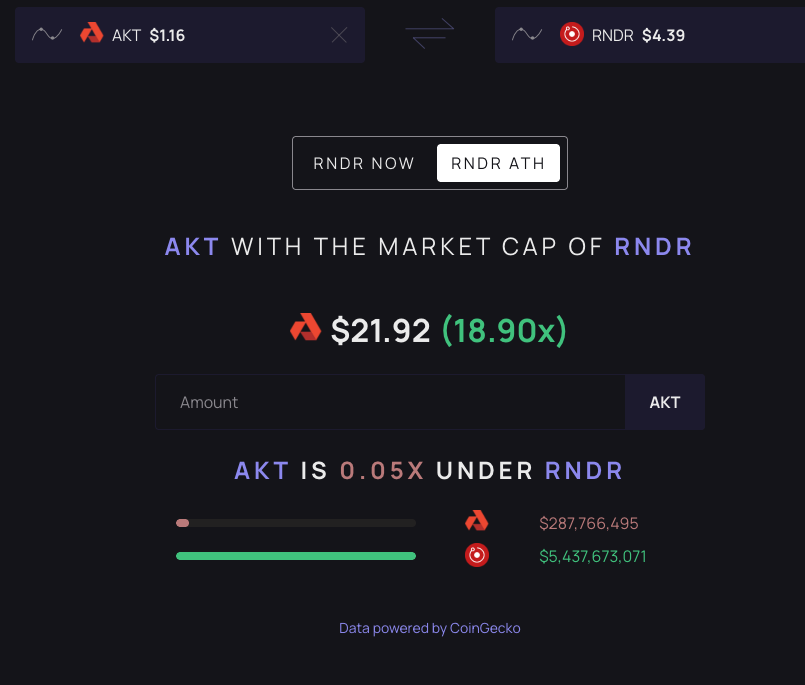Click the green RNDR market cap bar
805x685 pixels.
pyautogui.click(x=295, y=556)
